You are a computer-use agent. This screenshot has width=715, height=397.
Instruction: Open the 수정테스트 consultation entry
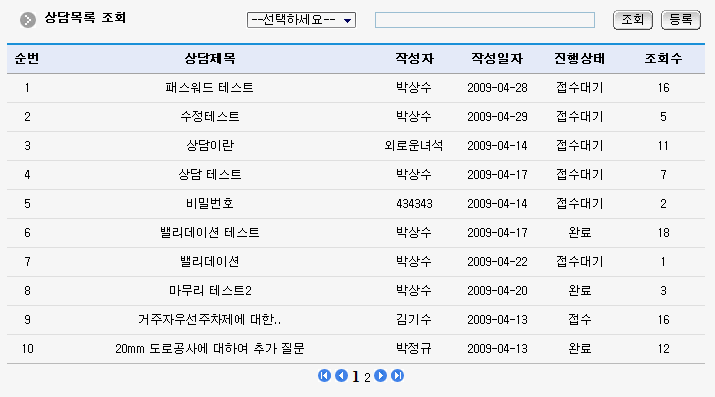[209, 117]
